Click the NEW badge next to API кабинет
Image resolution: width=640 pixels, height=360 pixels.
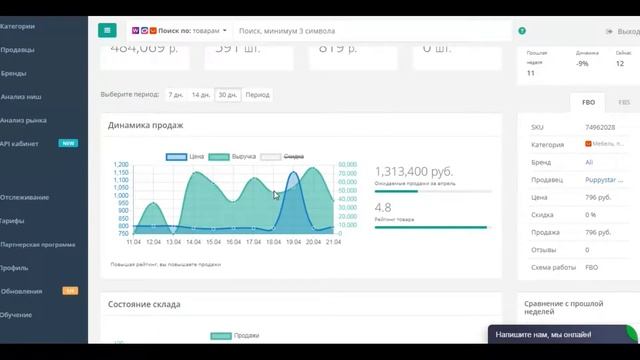(68, 143)
